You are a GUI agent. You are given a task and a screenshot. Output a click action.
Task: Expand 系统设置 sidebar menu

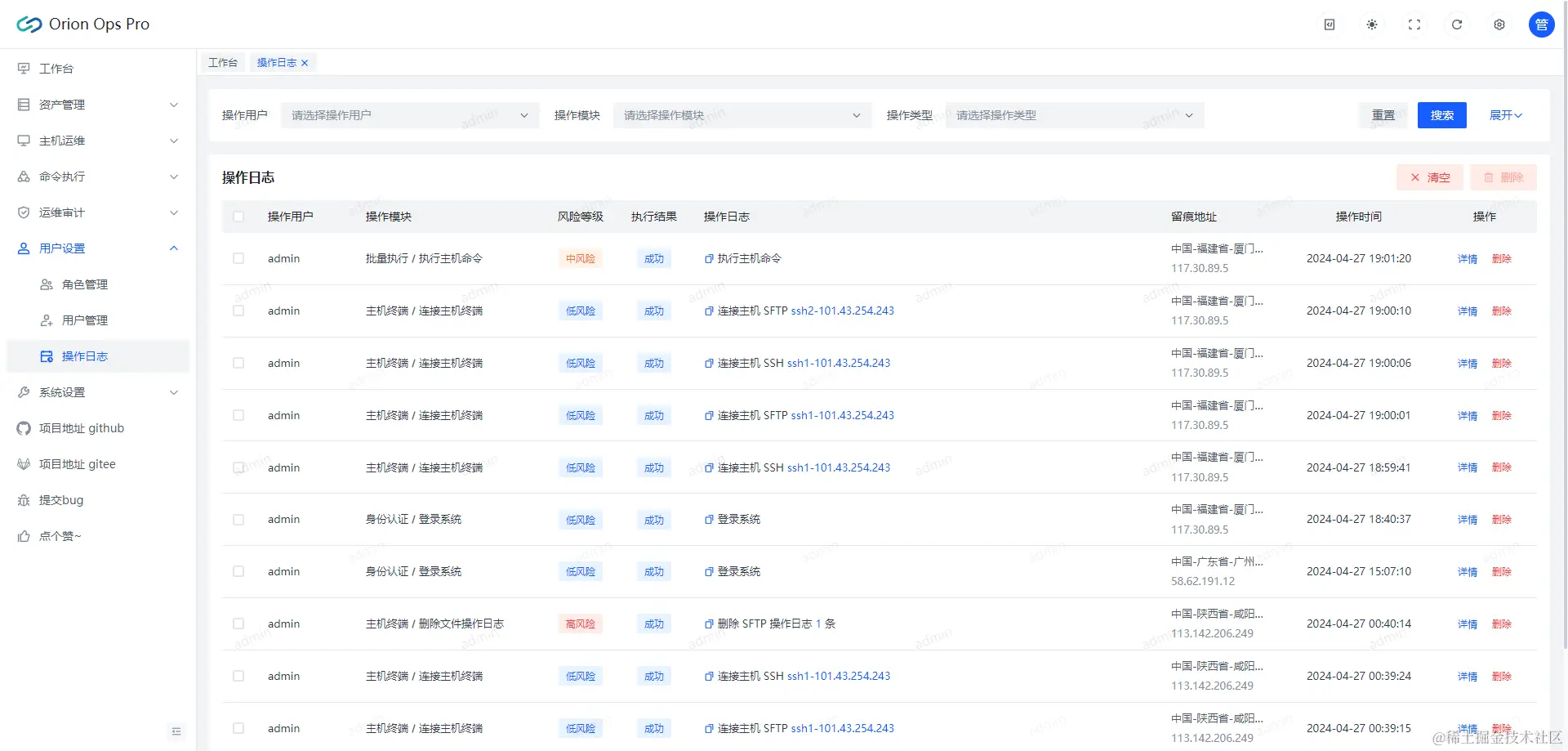98,392
